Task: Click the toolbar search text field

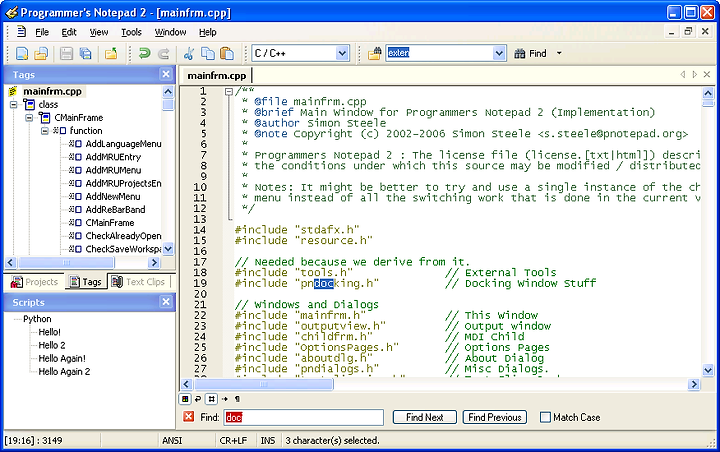Action: 439,53
